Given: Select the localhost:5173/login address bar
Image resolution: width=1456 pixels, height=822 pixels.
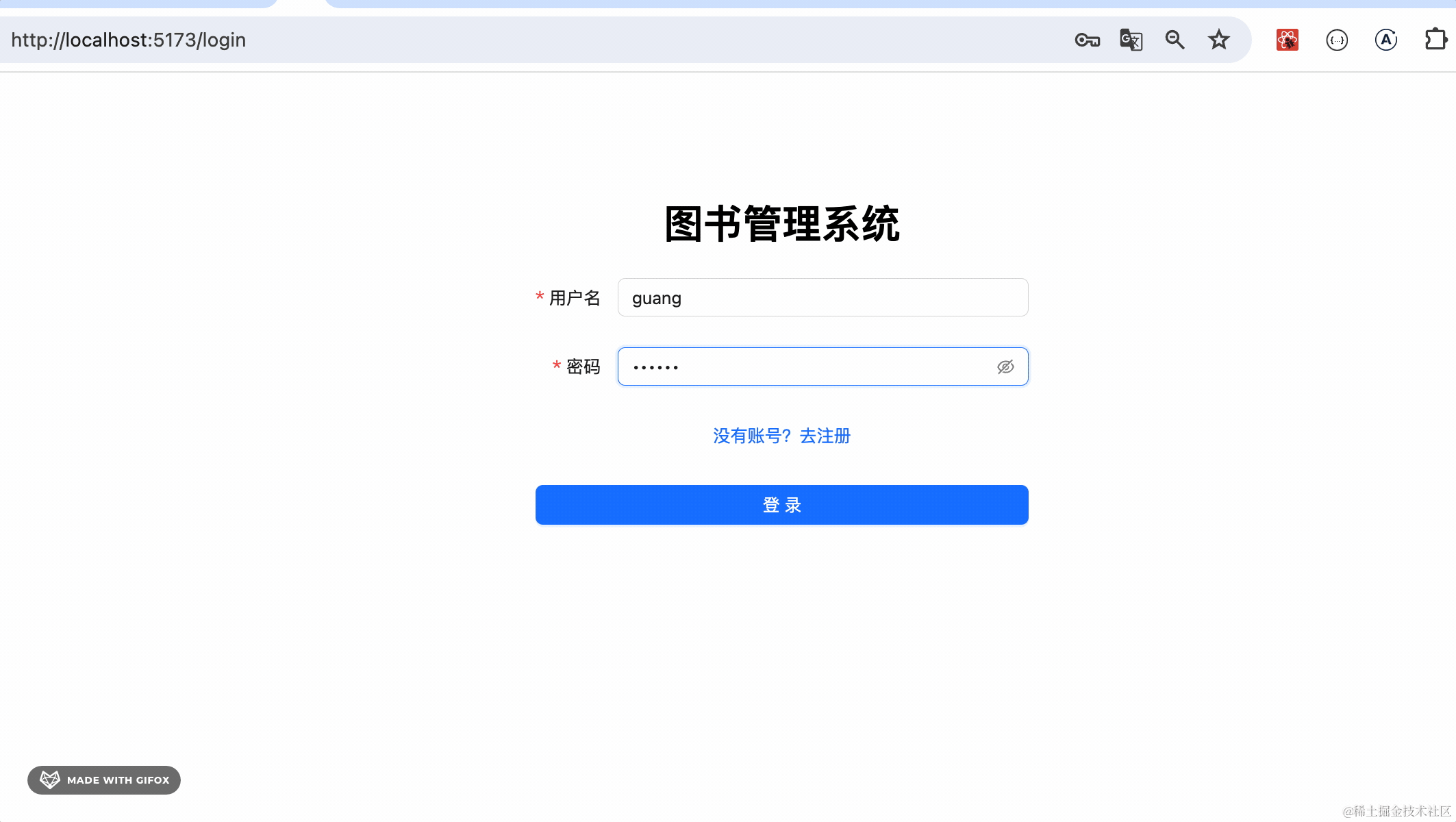Looking at the screenshot, I should click(479, 40).
